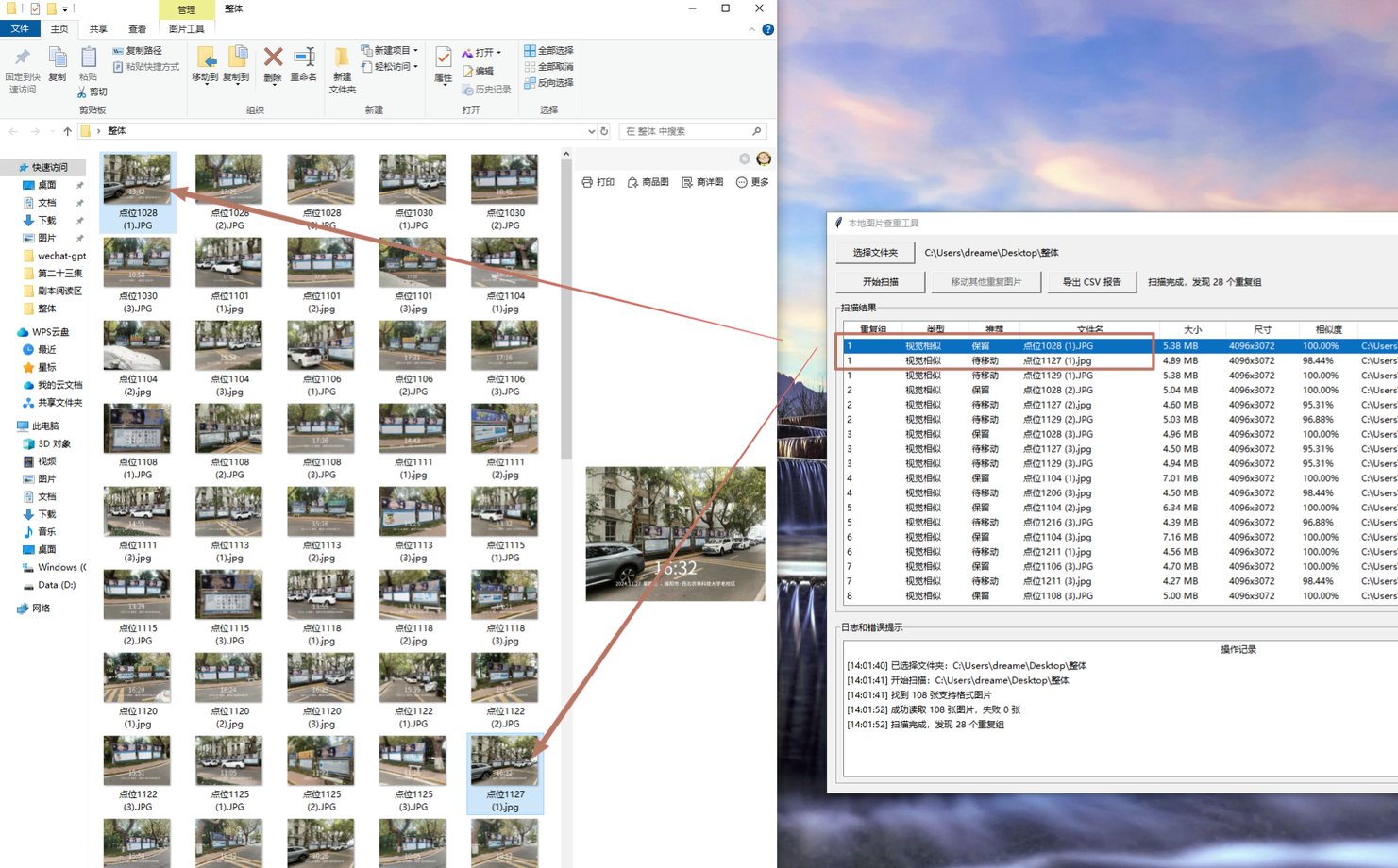Open the 属性 properties icon

(x=443, y=58)
